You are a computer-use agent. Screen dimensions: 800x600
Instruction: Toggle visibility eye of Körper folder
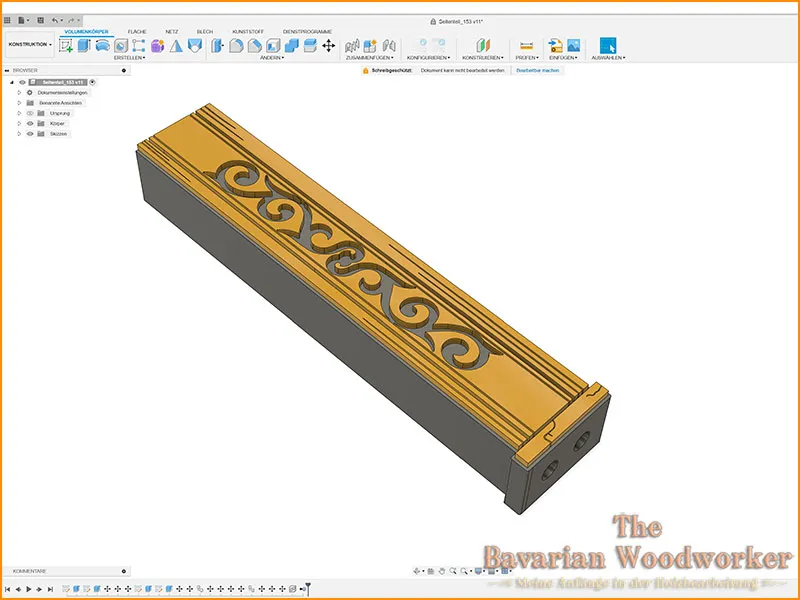click(x=30, y=123)
